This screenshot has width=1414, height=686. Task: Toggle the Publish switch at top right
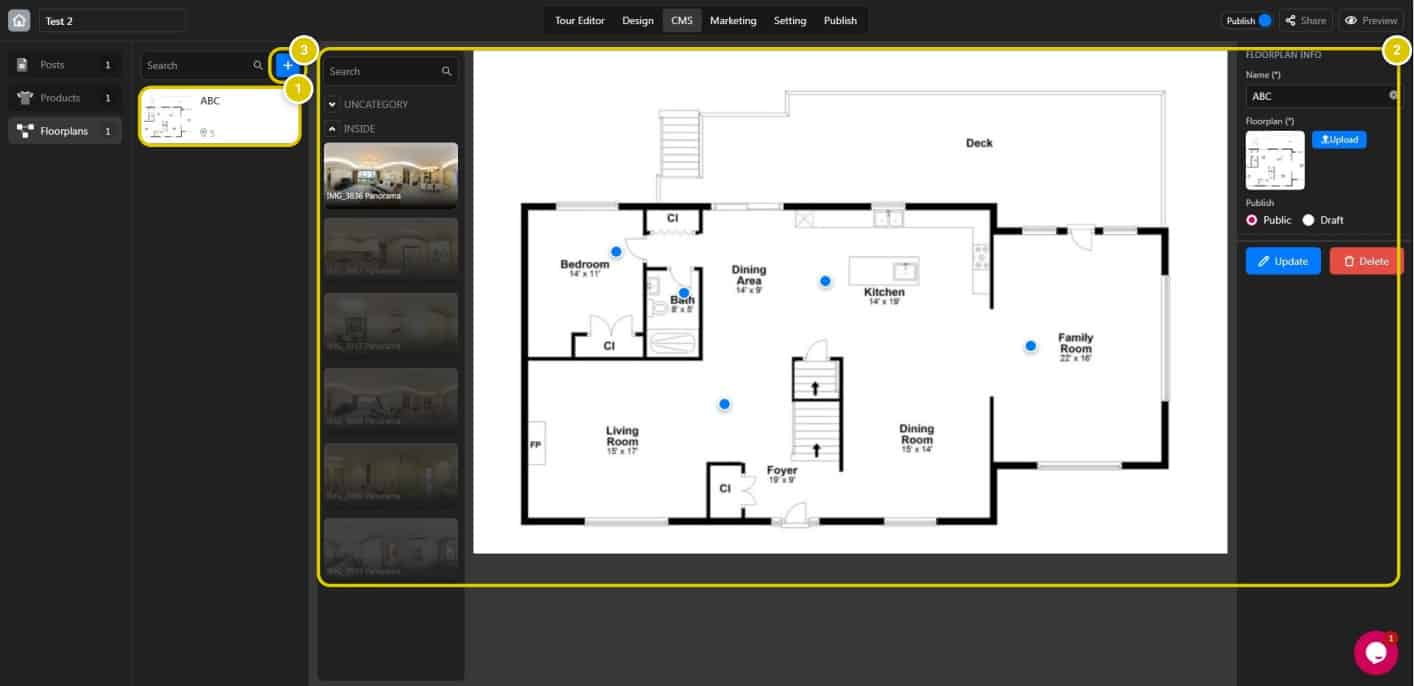tap(1264, 20)
